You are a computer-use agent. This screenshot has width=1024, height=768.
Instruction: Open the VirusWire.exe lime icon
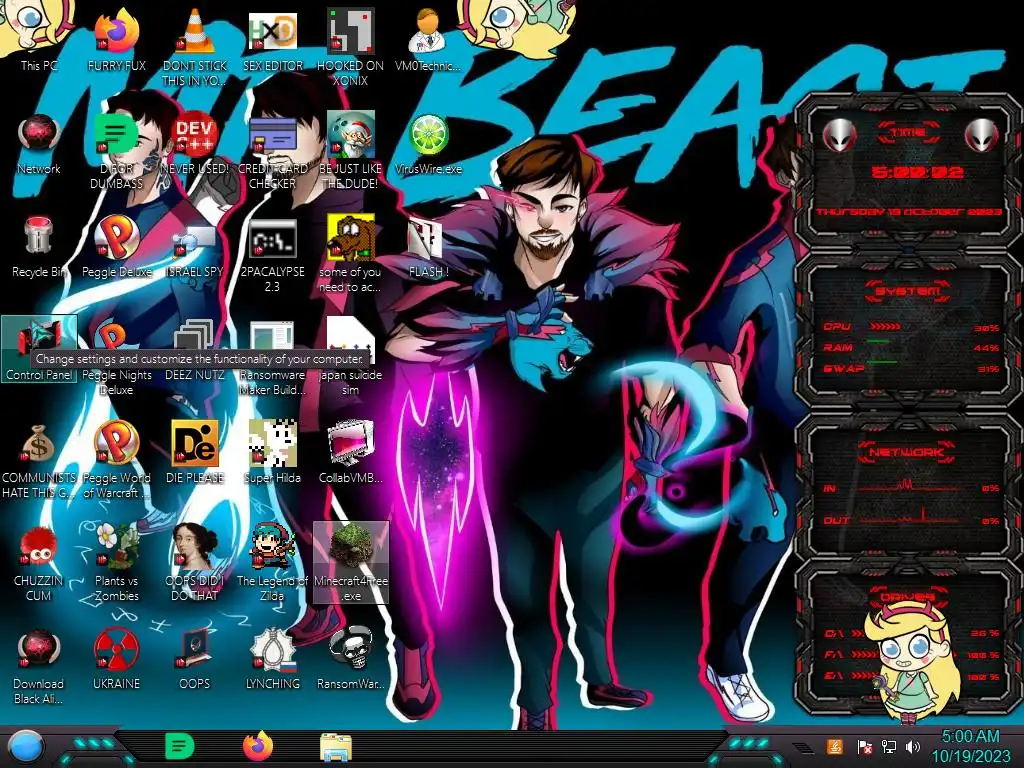[x=428, y=142]
